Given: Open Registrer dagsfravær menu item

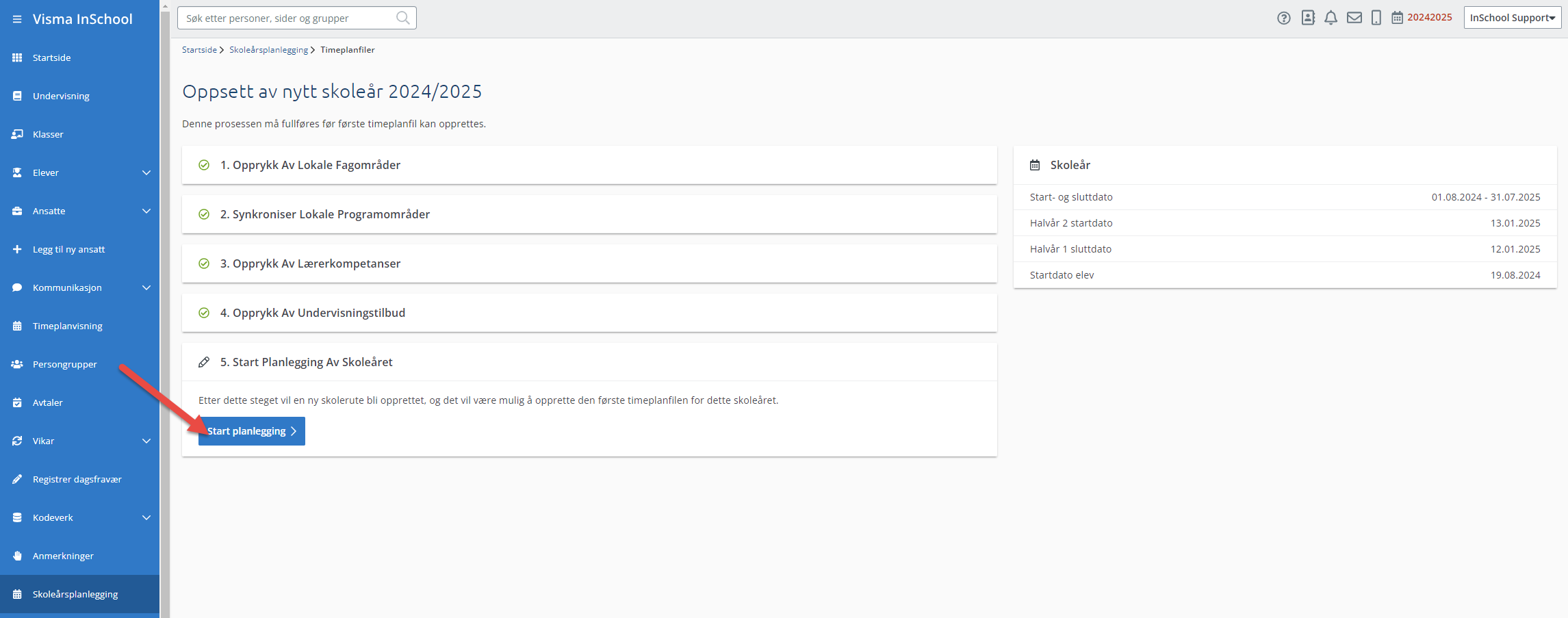Looking at the screenshot, I should point(79,479).
